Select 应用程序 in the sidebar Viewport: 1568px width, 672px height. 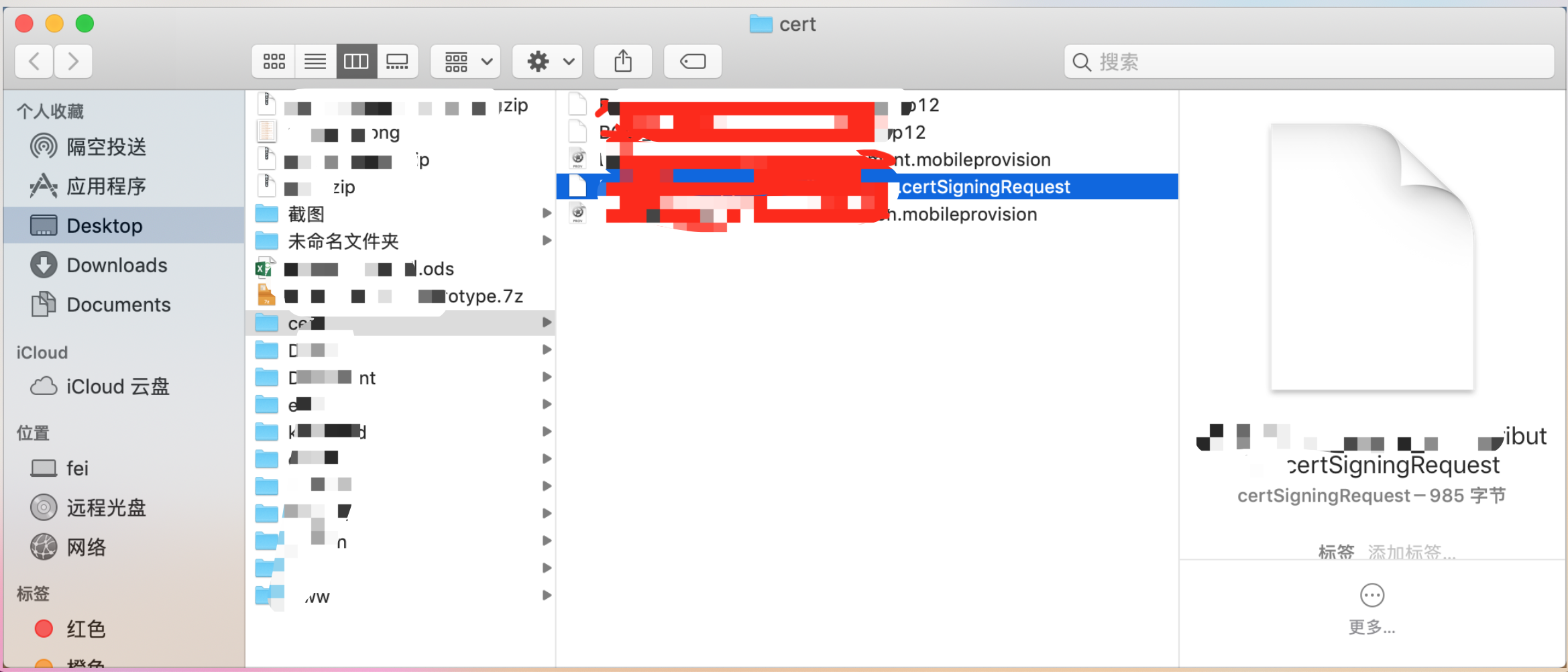[106, 186]
